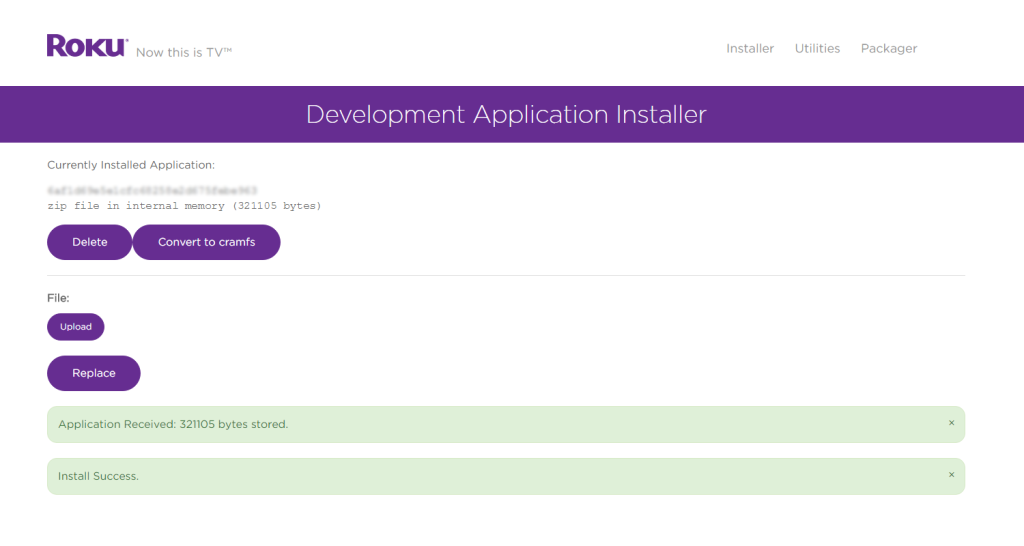The height and width of the screenshot is (546, 1024).
Task: Click the Roku logo
Action: click(86, 46)
